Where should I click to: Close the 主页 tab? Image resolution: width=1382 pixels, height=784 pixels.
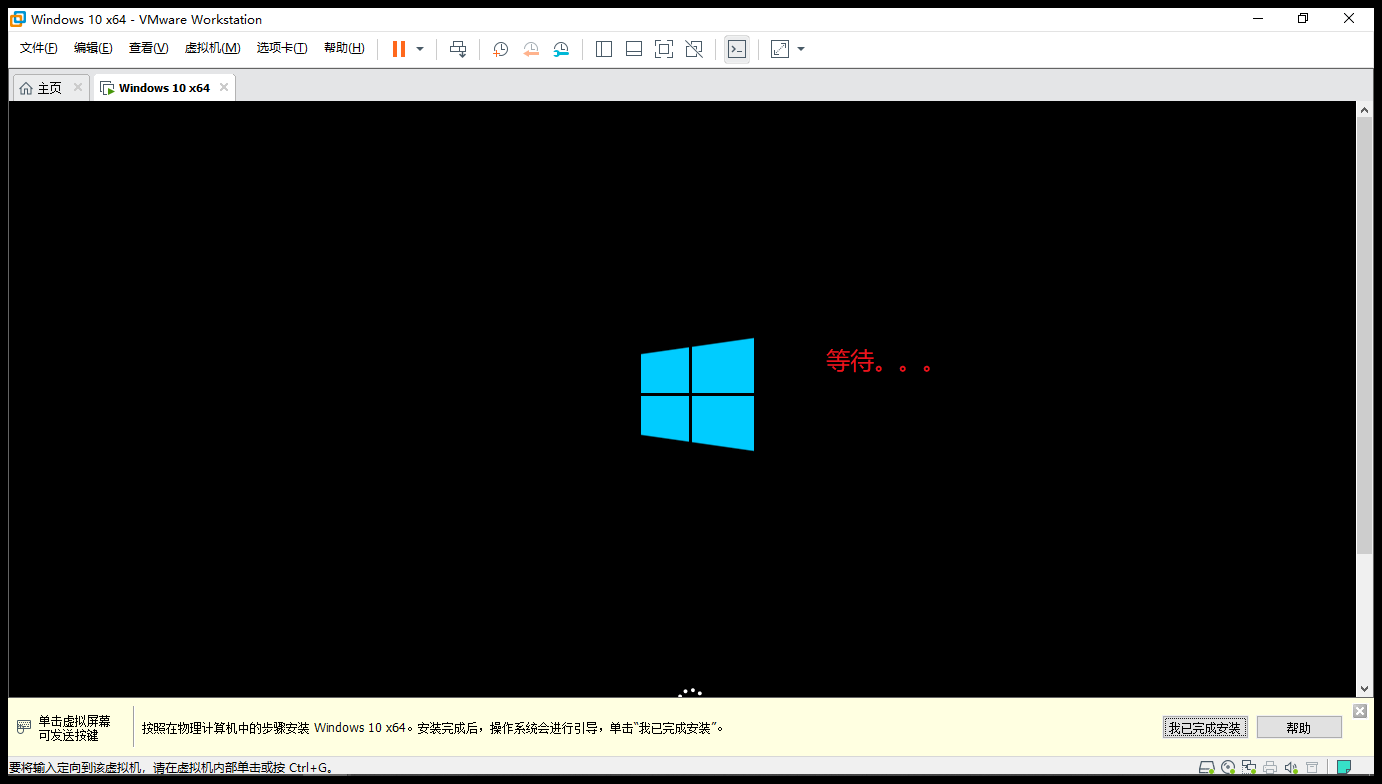click(x=78, y=87)
